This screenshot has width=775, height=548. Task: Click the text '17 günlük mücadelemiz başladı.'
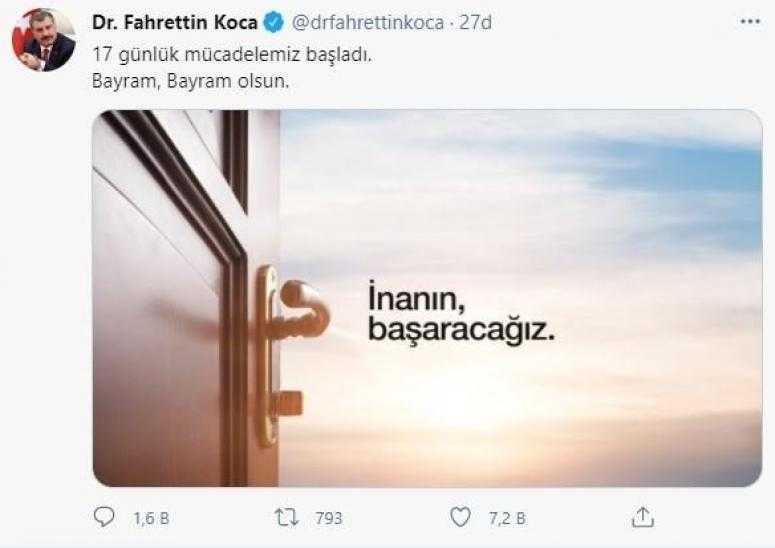tap(232, 54)
